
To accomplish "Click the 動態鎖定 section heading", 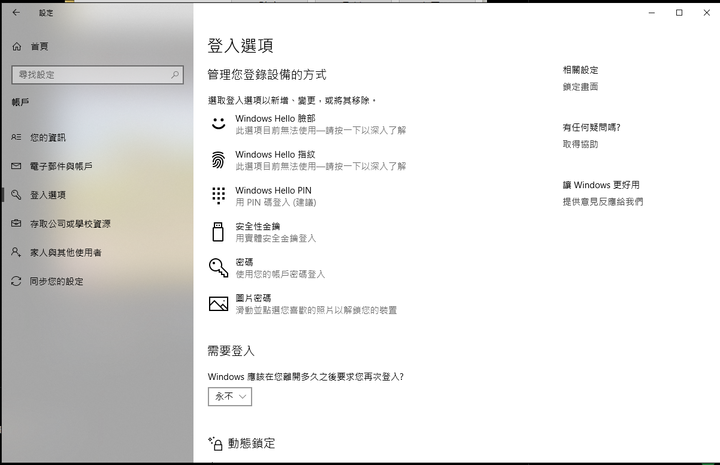I will [x=251, y=443].
